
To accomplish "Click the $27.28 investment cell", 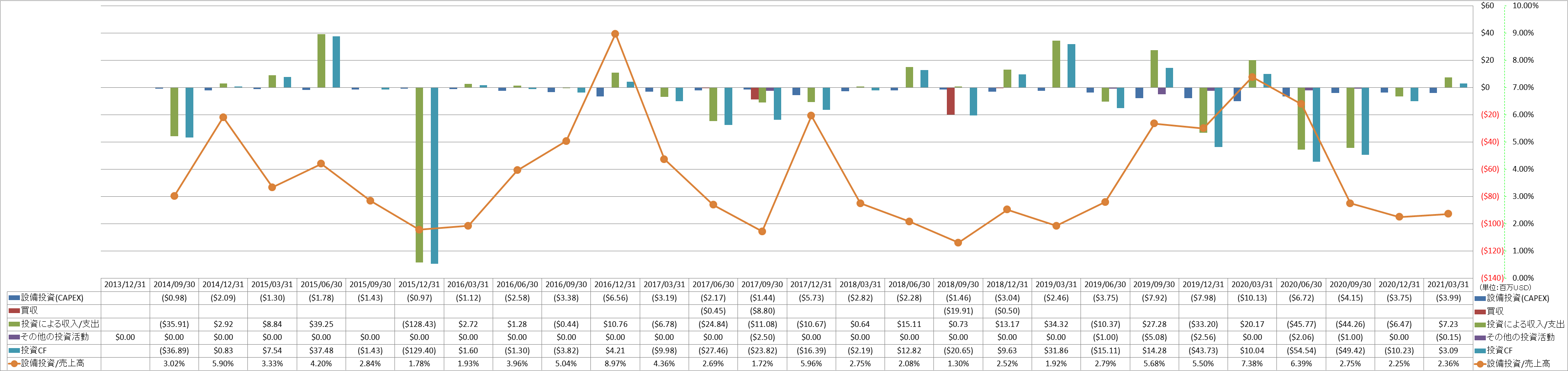I will pyautogui.click(x=1154, y=324).
